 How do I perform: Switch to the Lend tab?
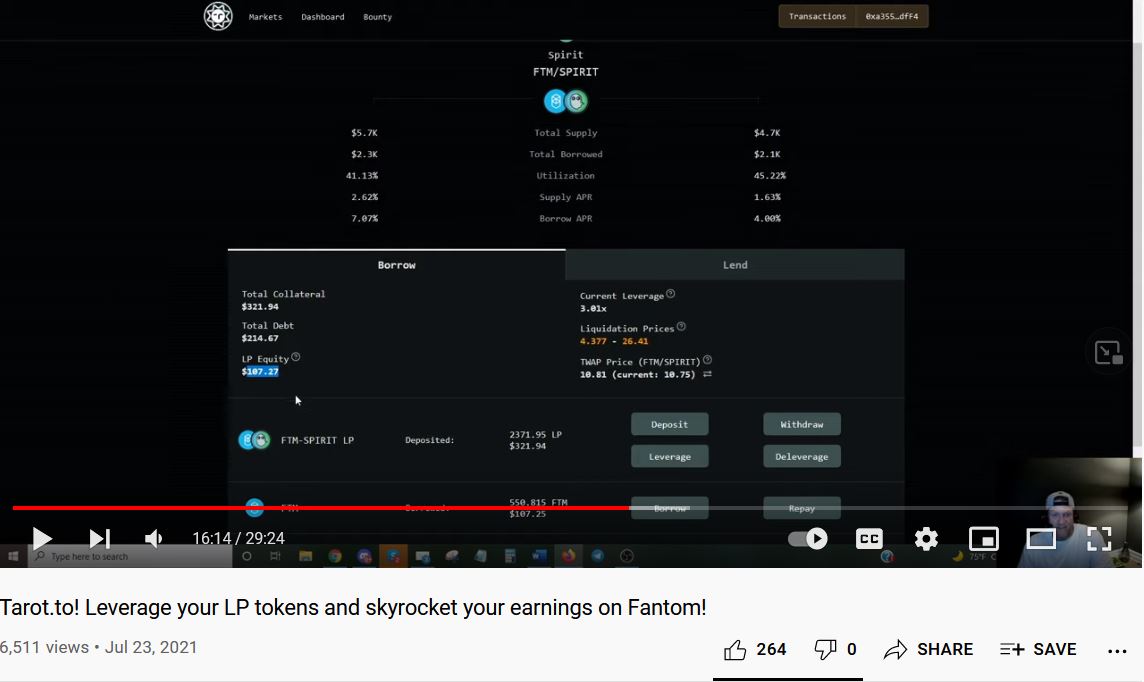point(735,265)
